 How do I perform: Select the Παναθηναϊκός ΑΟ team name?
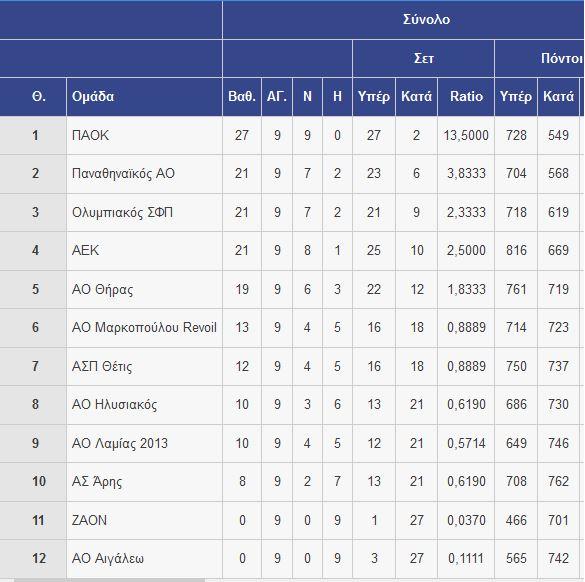[x=123, y=173]
